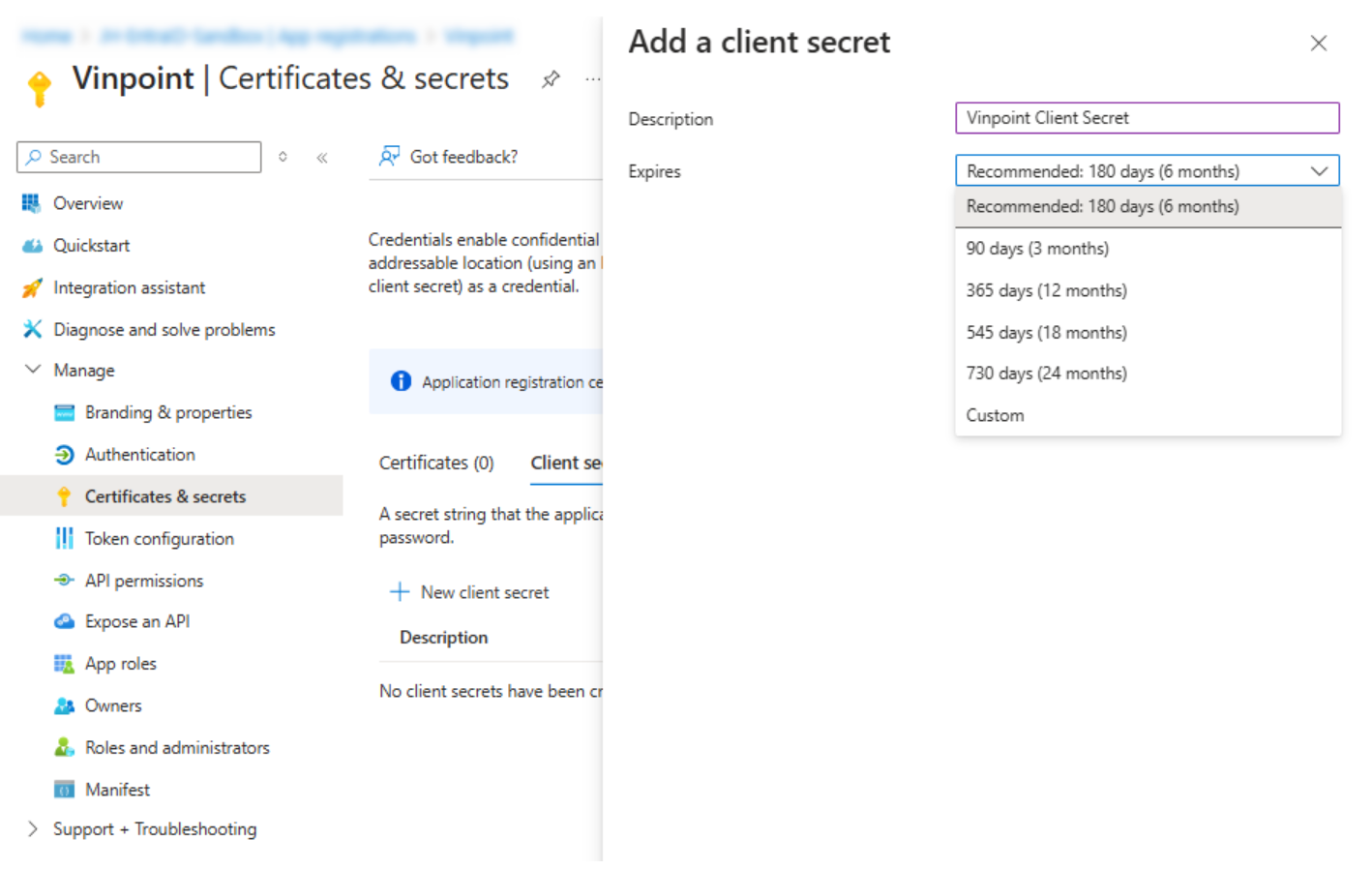Screen dimensions: 1372x869
Task: Open Integration assistant page
Action: coord(130,287)
